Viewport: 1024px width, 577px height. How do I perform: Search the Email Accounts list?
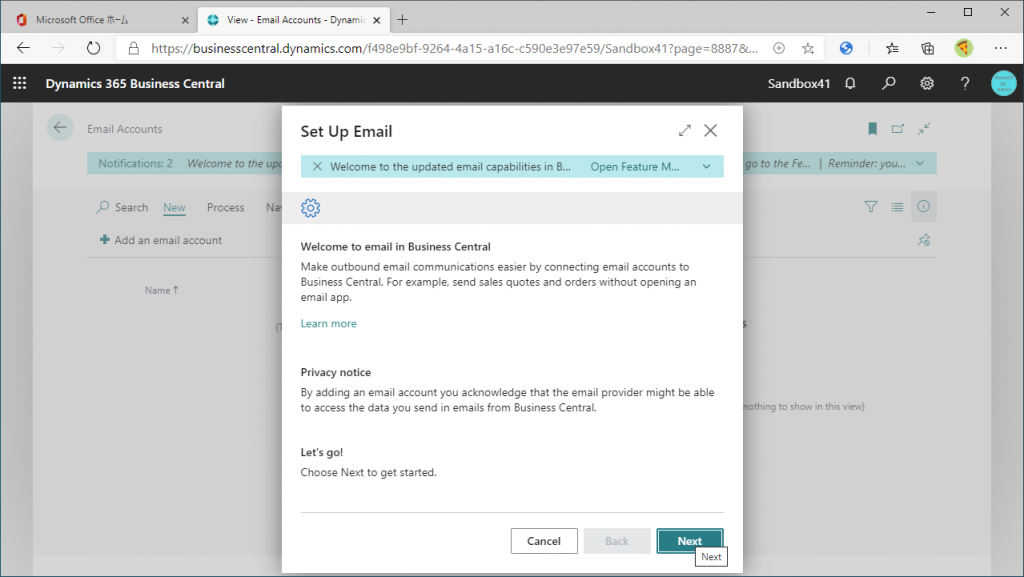[x=123, y=207]
